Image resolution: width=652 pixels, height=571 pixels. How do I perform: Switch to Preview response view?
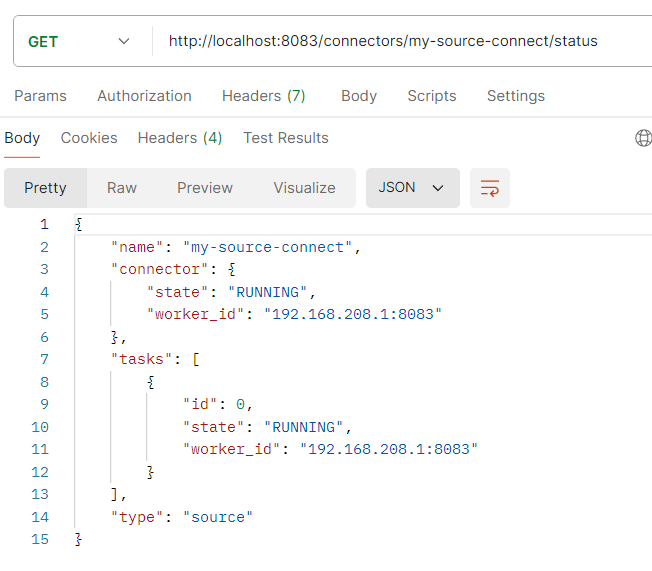[x=205, y=188]
